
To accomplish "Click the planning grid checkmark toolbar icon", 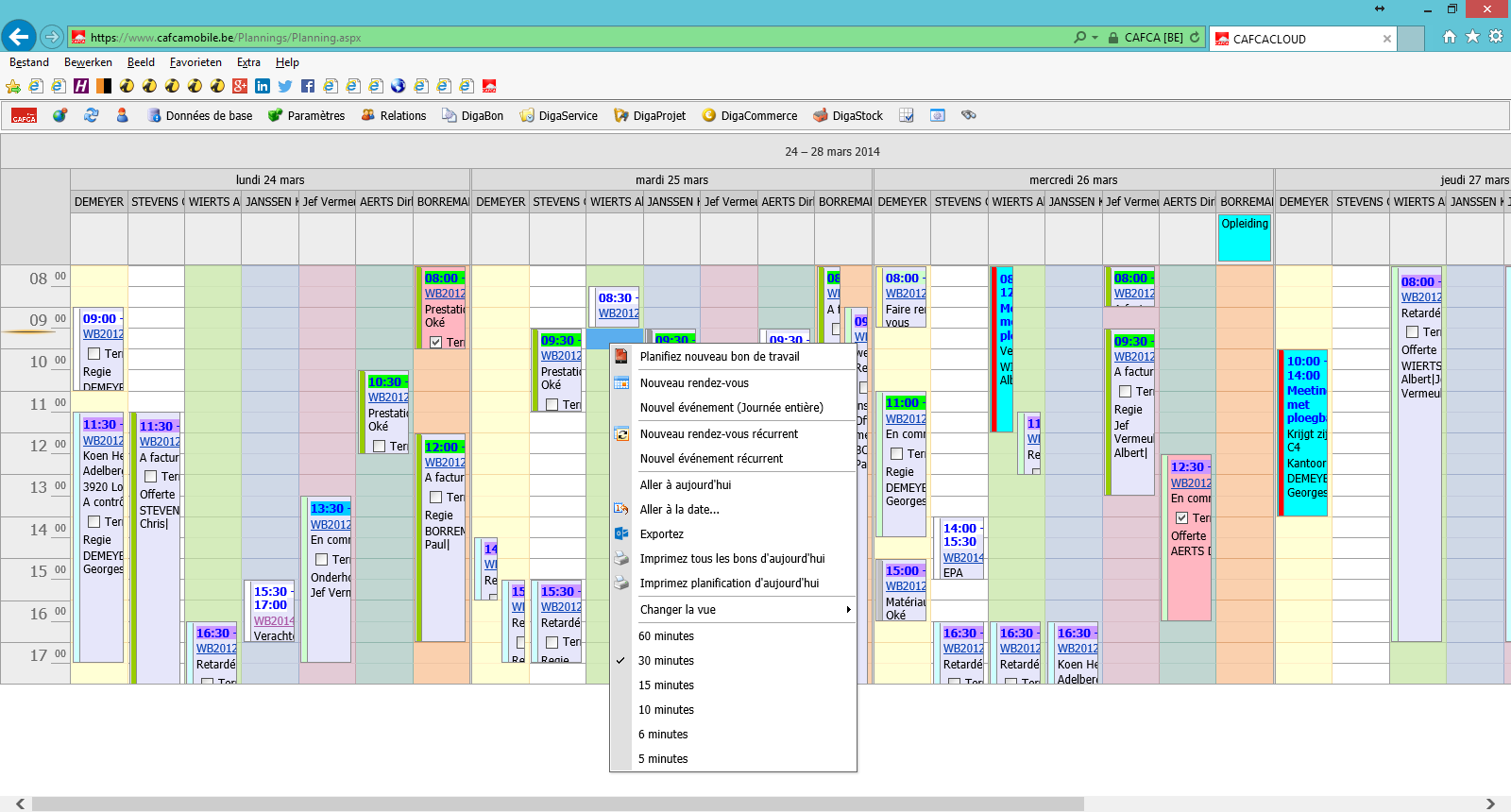I will 907,115.
